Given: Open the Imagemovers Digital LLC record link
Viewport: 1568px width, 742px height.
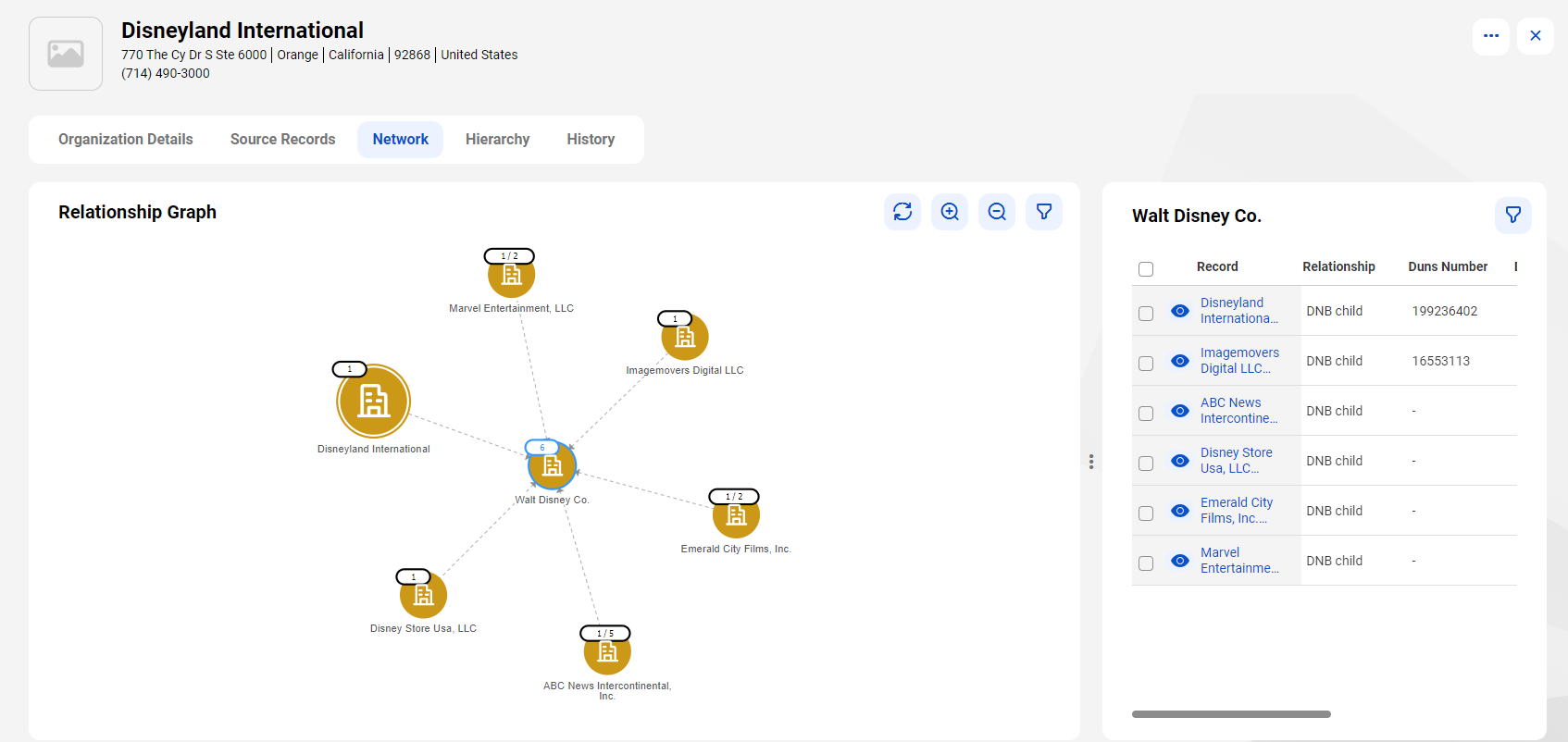Looking at the screenshot, I should [1239, 361].
